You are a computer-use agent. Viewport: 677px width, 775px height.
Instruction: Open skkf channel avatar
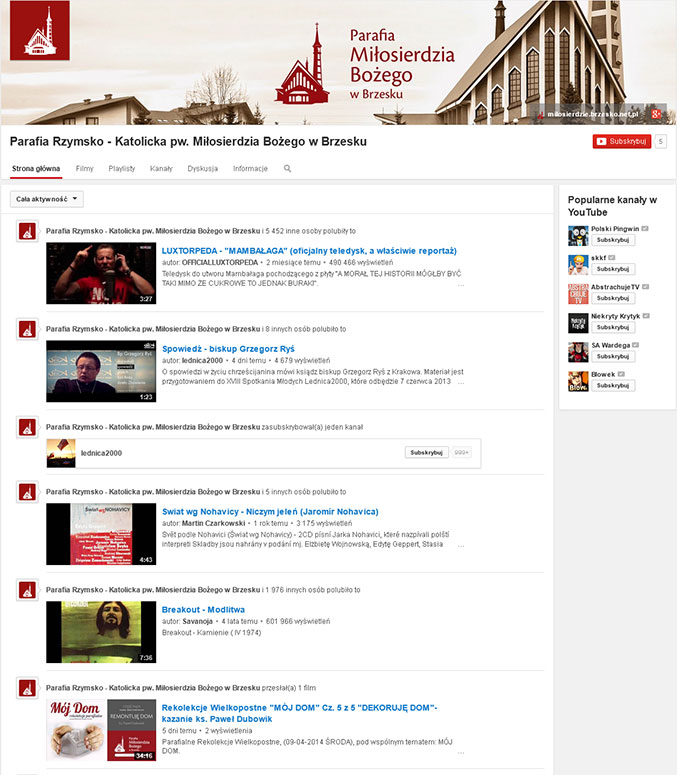[x=578, y=265]
